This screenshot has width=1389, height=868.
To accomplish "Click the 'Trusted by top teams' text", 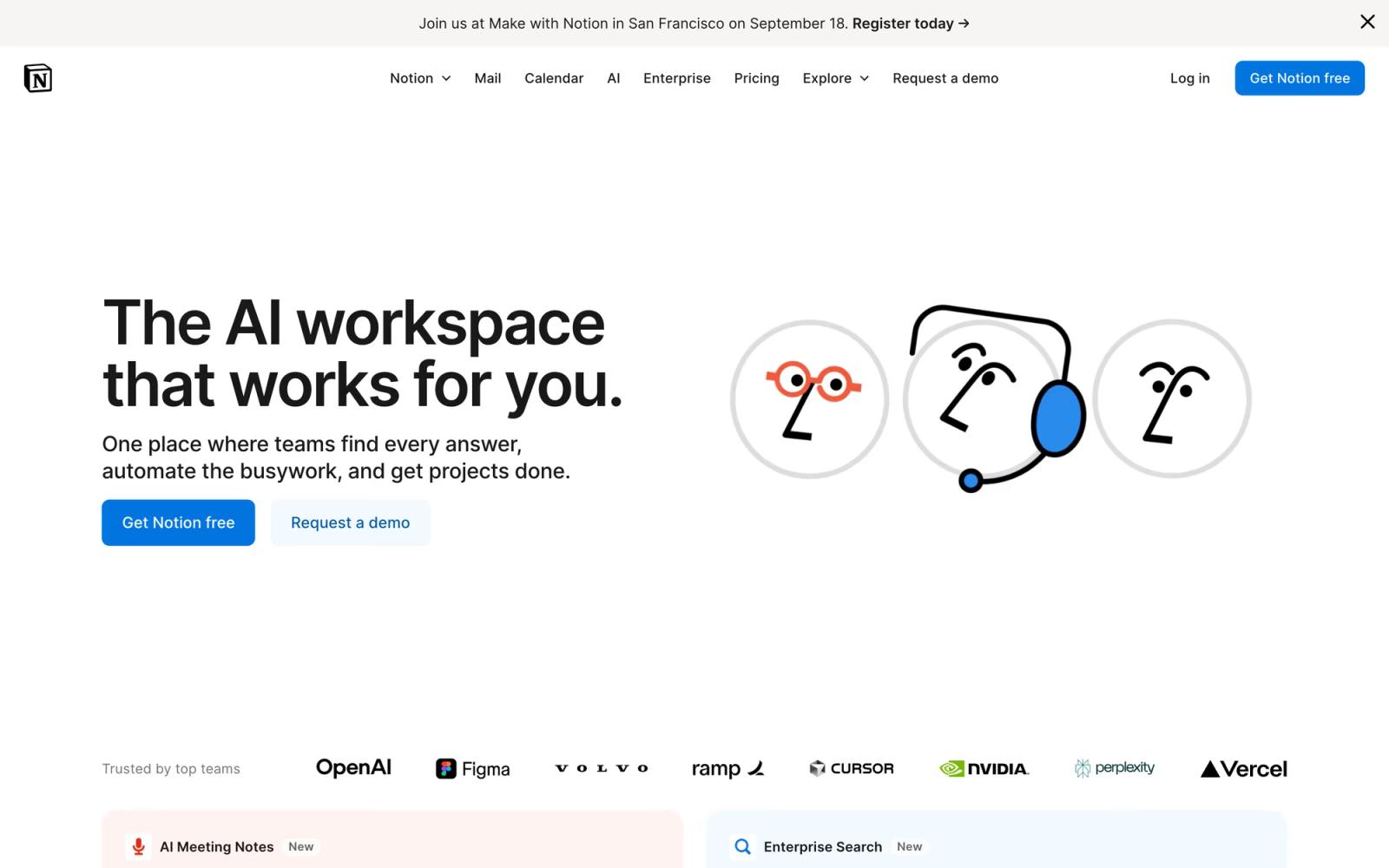I will pyautogui.click(x=171, y=769).
